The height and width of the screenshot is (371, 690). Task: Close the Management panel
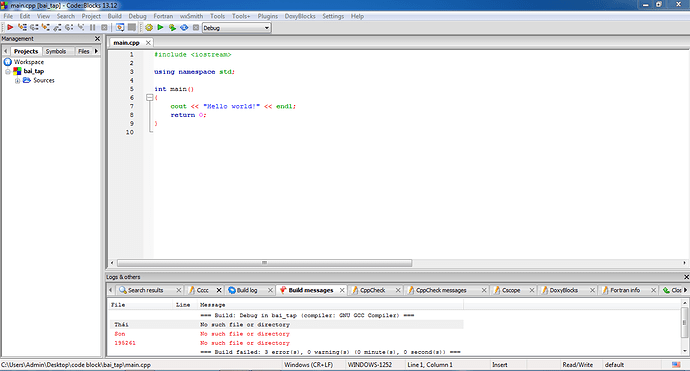coord(97,39)
